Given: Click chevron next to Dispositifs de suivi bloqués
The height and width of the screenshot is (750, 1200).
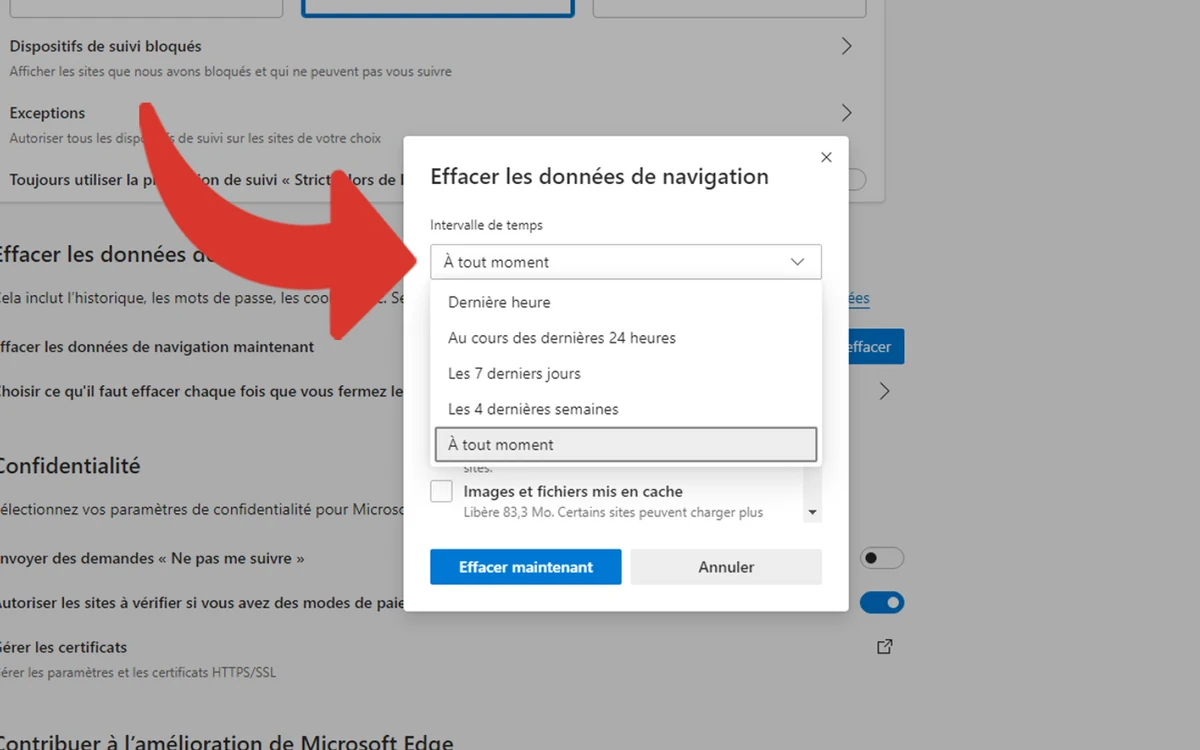Looking at the screenshot, I should point(846,46).
